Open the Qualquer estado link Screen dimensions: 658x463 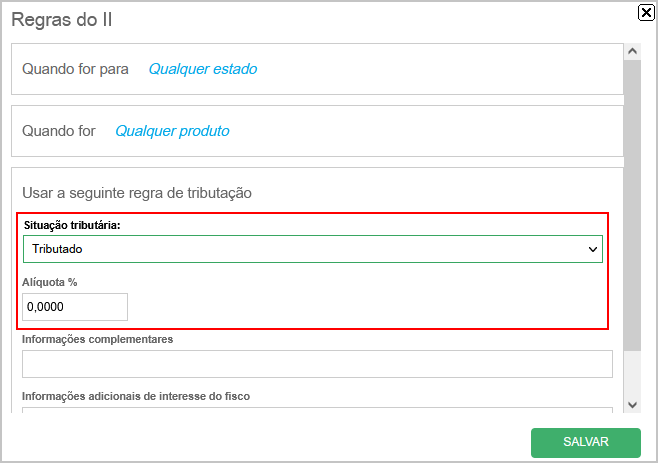coord(203,69)
